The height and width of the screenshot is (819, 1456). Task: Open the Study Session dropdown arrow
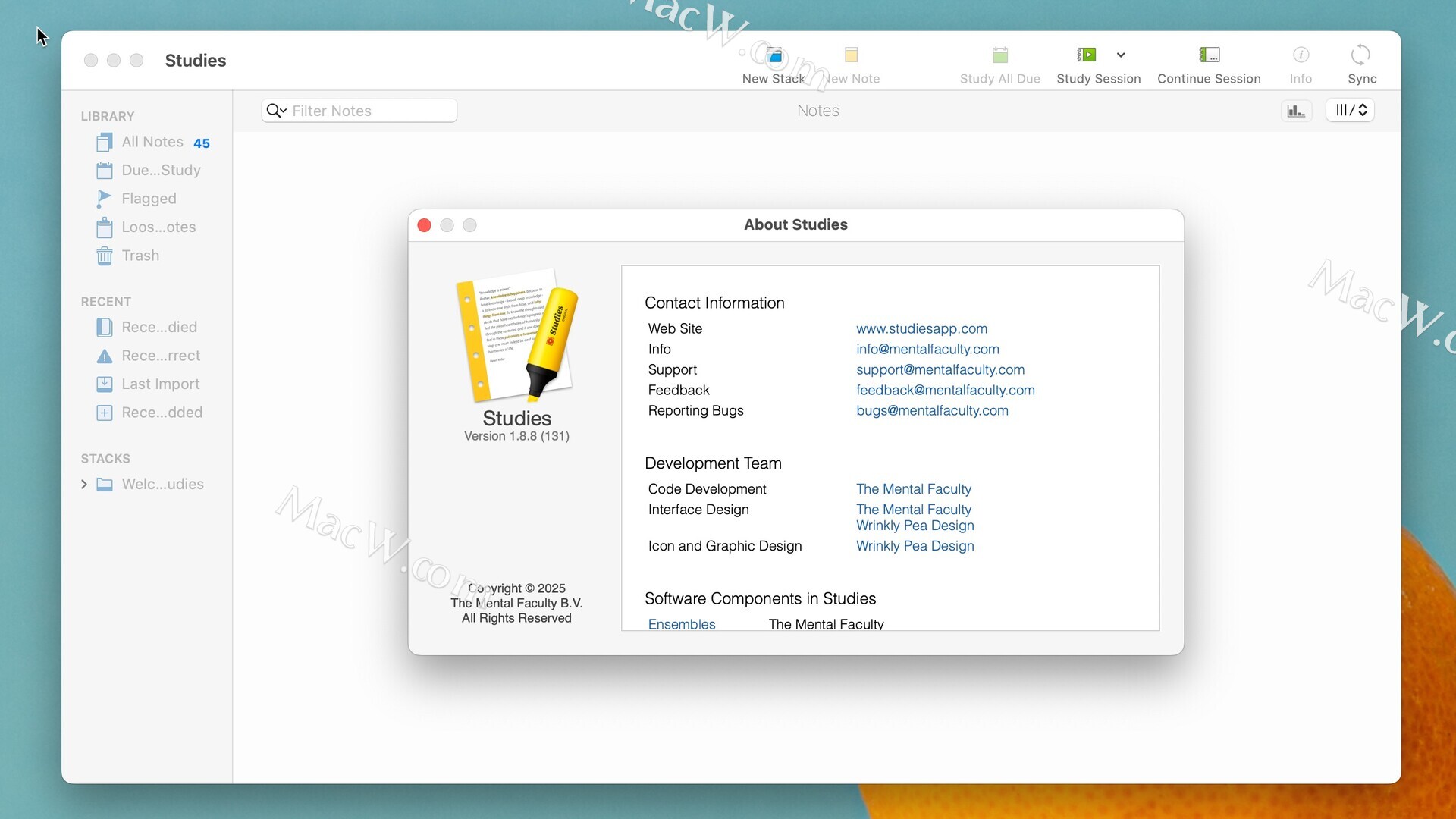tap(1121, 55)
